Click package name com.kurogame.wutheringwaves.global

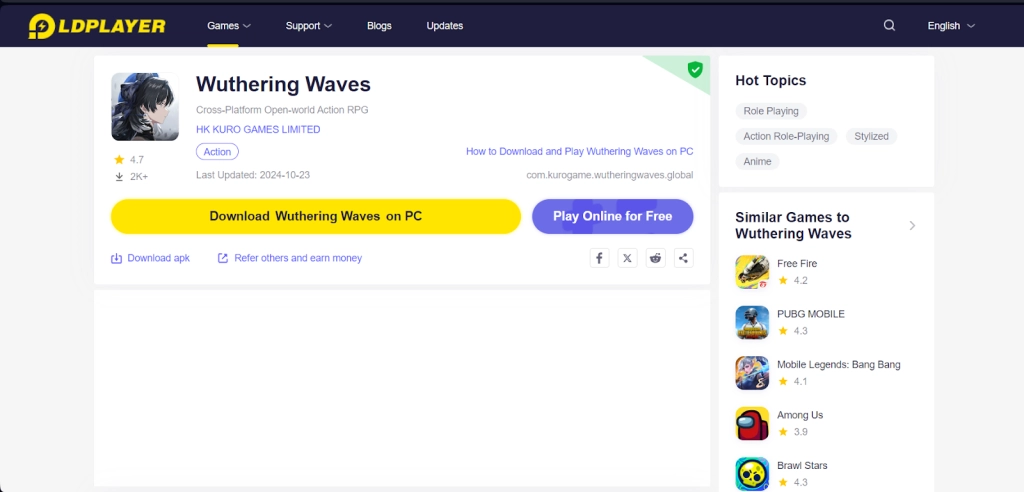[610, 175]
